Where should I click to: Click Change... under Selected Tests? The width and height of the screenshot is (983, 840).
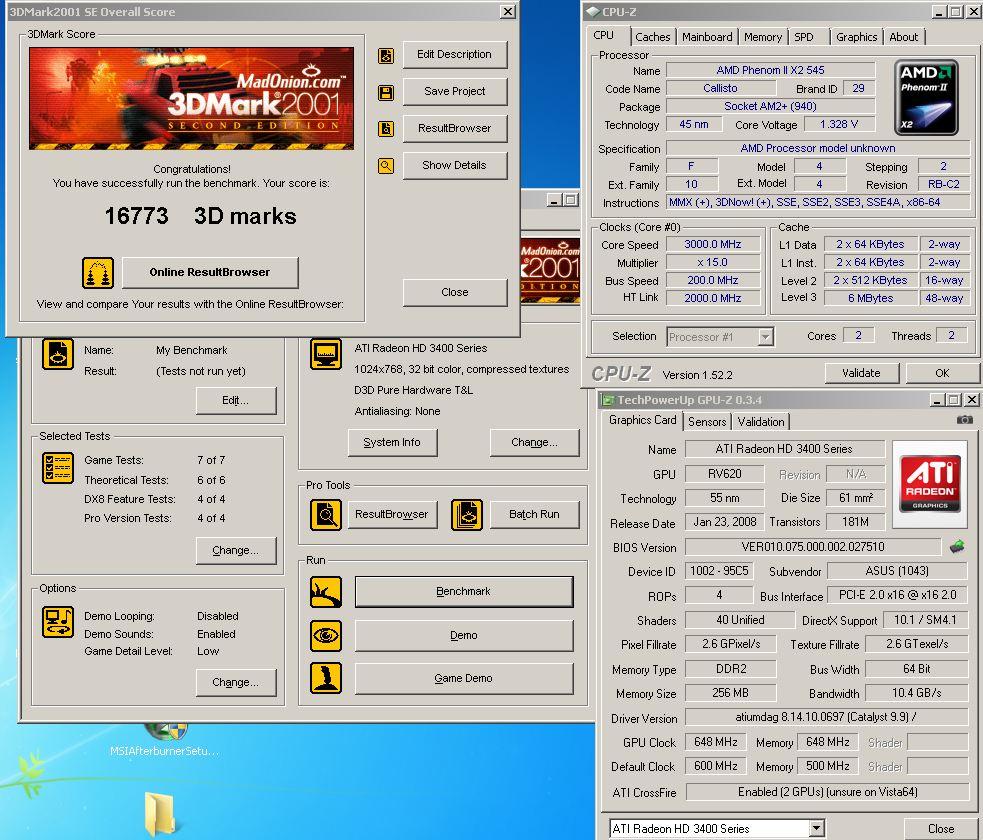point(236,550)
